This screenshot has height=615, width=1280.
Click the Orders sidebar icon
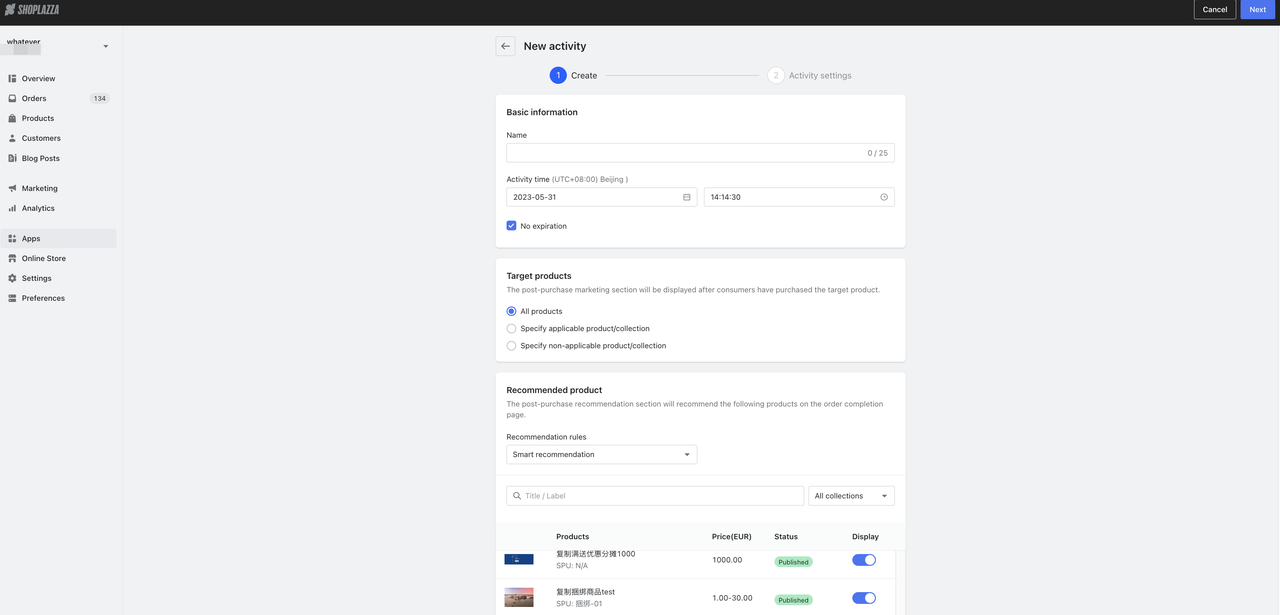(12, 98)
